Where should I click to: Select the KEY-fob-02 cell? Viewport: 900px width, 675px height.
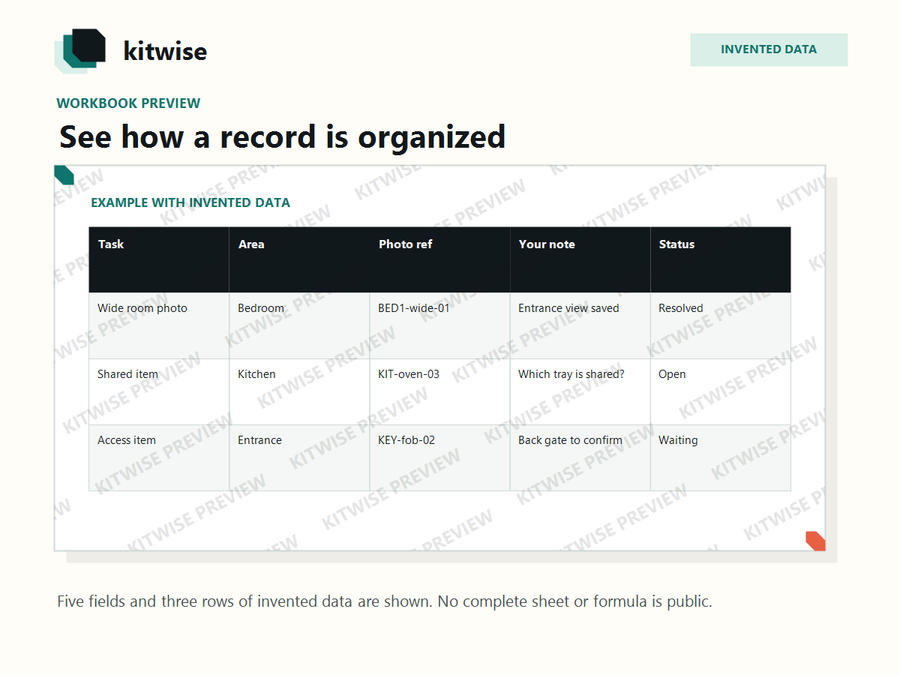[x=440, y=457]
